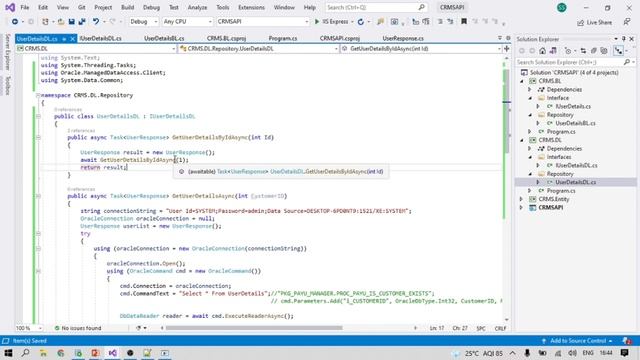Screen dimensions: 640x360
Task: Open the 100 % zoom dropdown
Action: tap(29, 328)
